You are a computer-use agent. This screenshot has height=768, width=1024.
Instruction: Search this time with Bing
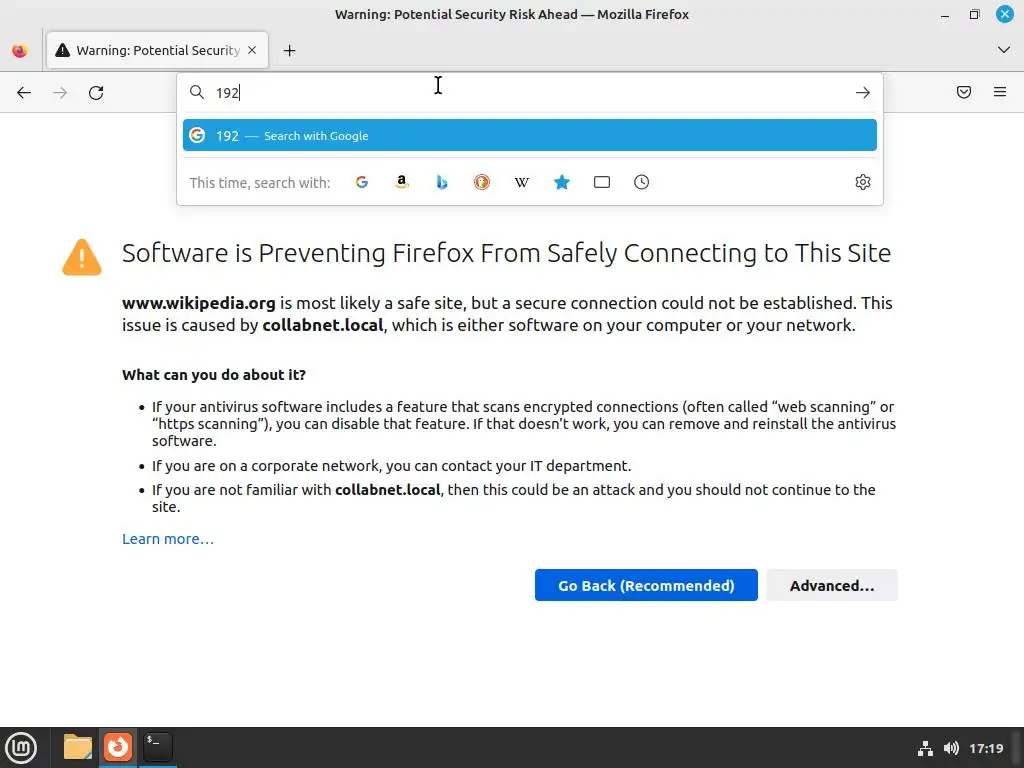coord(442,182)
